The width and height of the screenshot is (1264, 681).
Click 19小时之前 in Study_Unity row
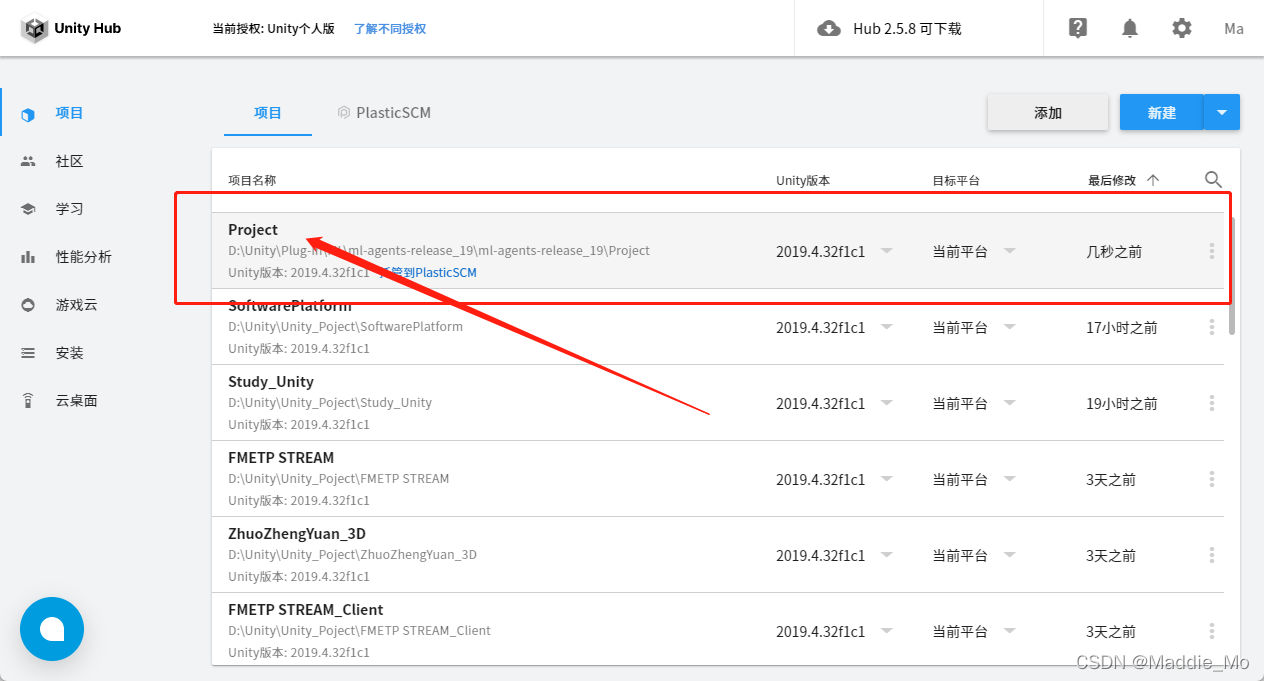coord(1122,403)
